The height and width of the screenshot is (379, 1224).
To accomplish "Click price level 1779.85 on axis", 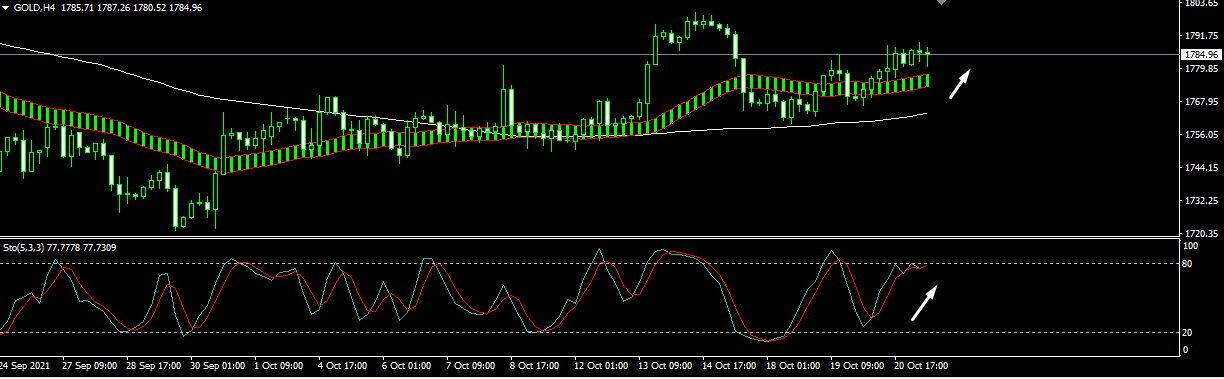I will [x=1200, y=69].
